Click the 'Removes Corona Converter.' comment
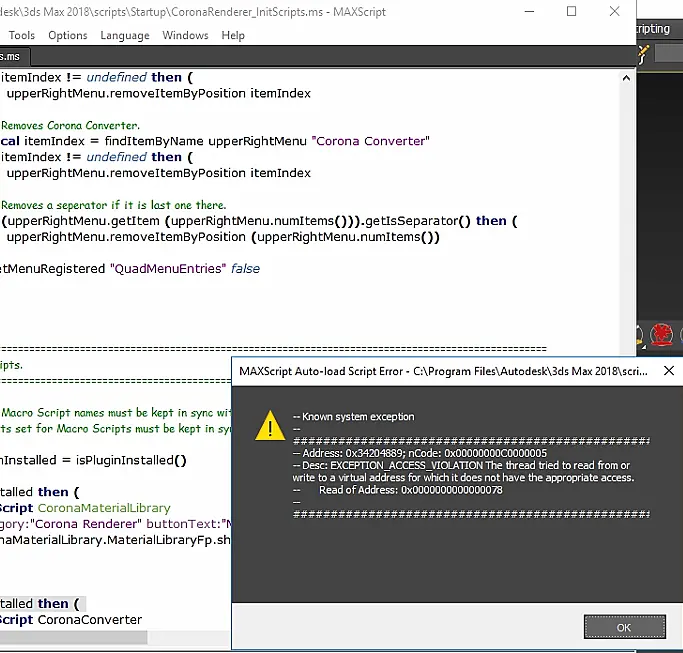The width and height of the screenshot is (683, 653). click(71, 125)
